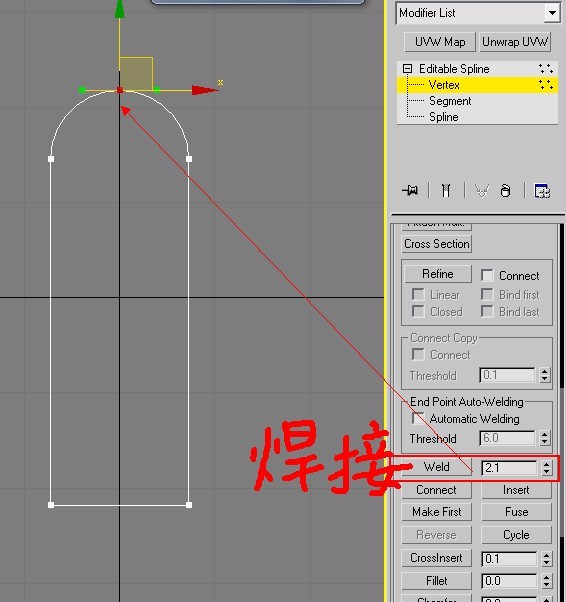The height and width of the screenshot is (602, 566).
Task: Click the Weld button
Action: [437, 467]
